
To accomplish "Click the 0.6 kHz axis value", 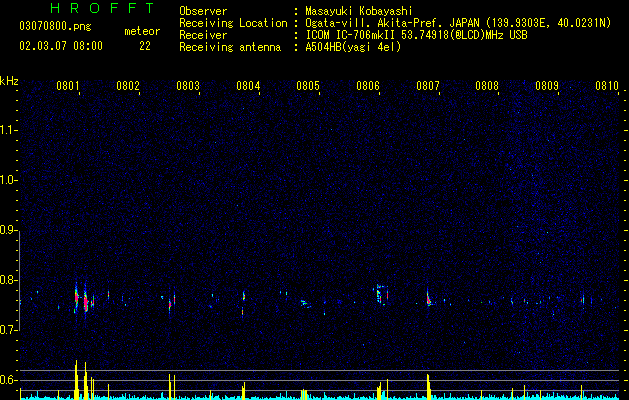I will pyautogui.click(x=9, y=380).
